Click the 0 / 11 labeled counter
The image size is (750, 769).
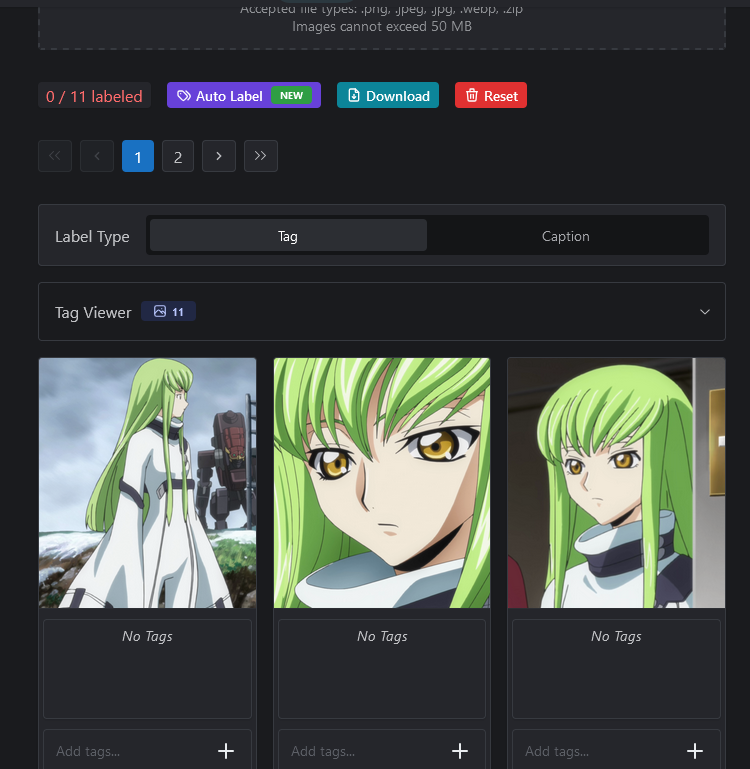coord(94,96)
